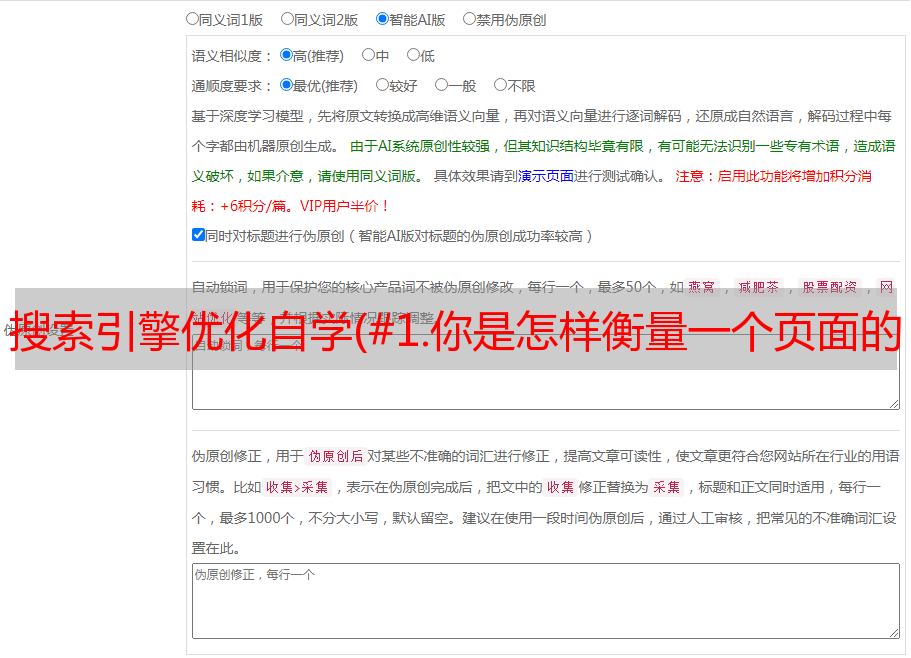Set 语义相似度 to 高(推荐)
This screenshot has height=658, width=911.
(286, 55)
